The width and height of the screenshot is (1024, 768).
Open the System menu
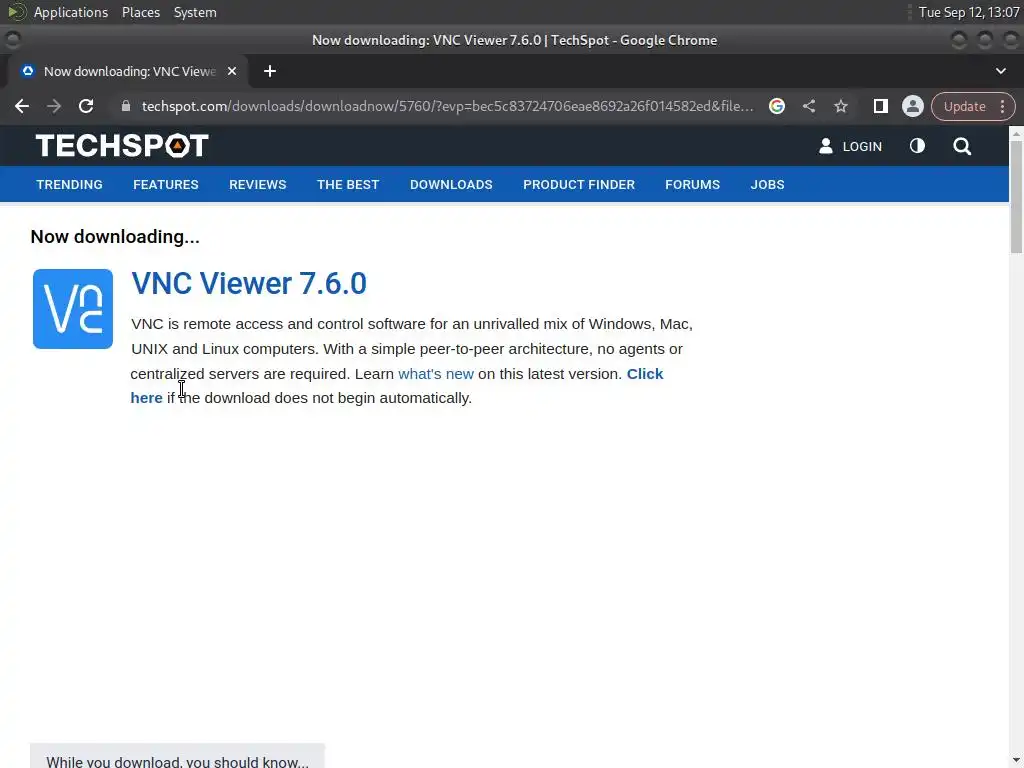[195, 12]
